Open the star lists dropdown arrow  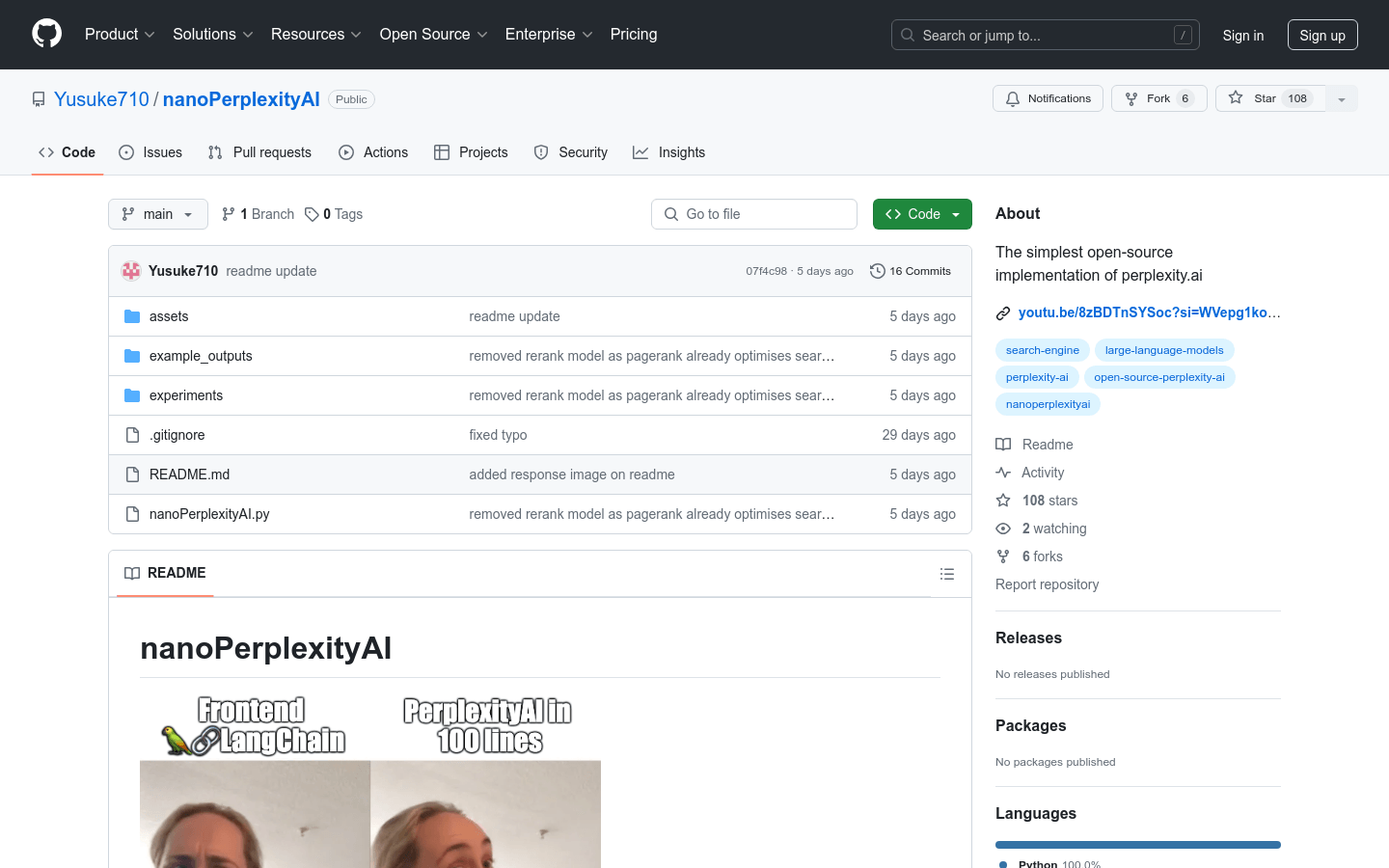point(1342,98)
